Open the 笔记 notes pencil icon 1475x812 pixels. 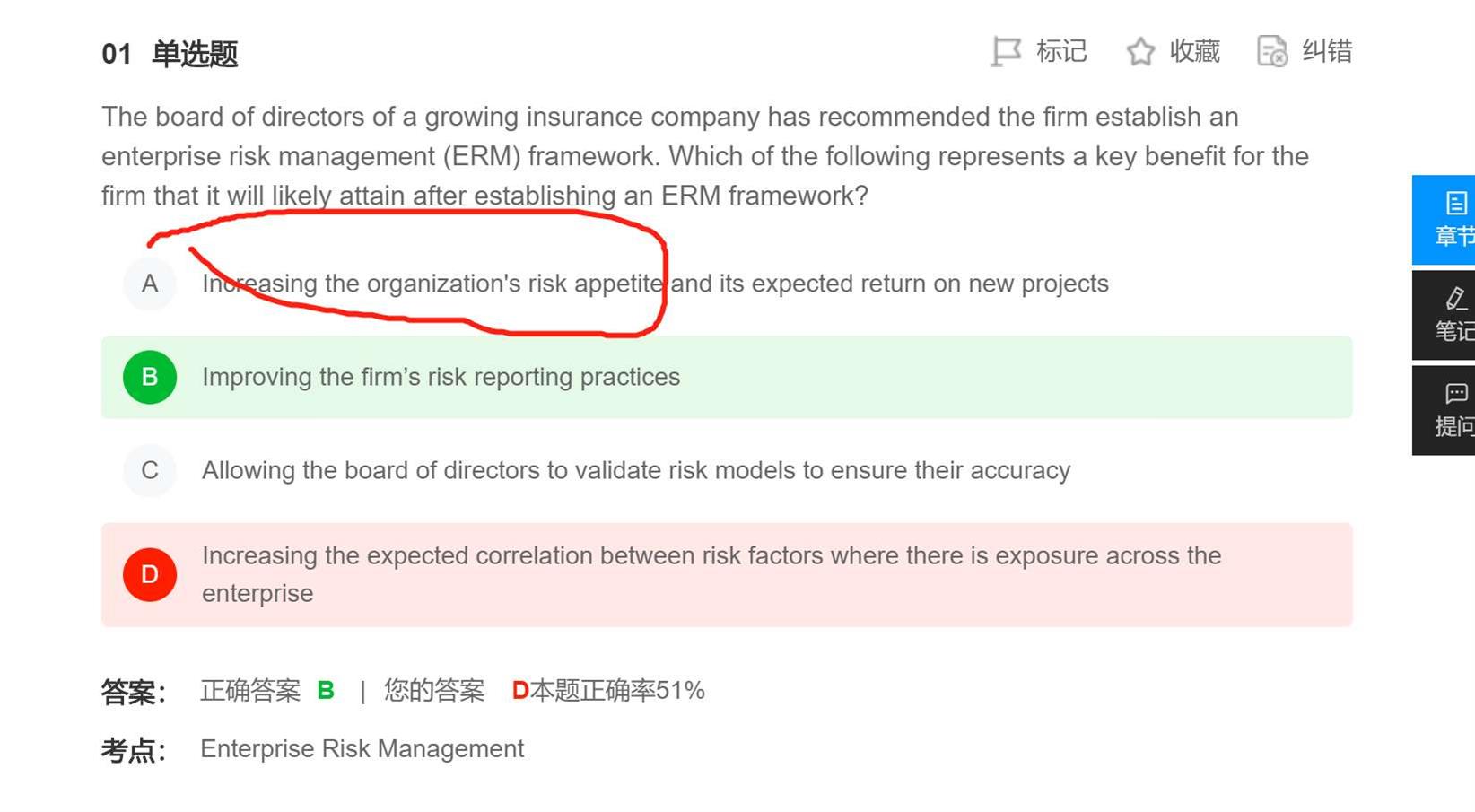1456,298
